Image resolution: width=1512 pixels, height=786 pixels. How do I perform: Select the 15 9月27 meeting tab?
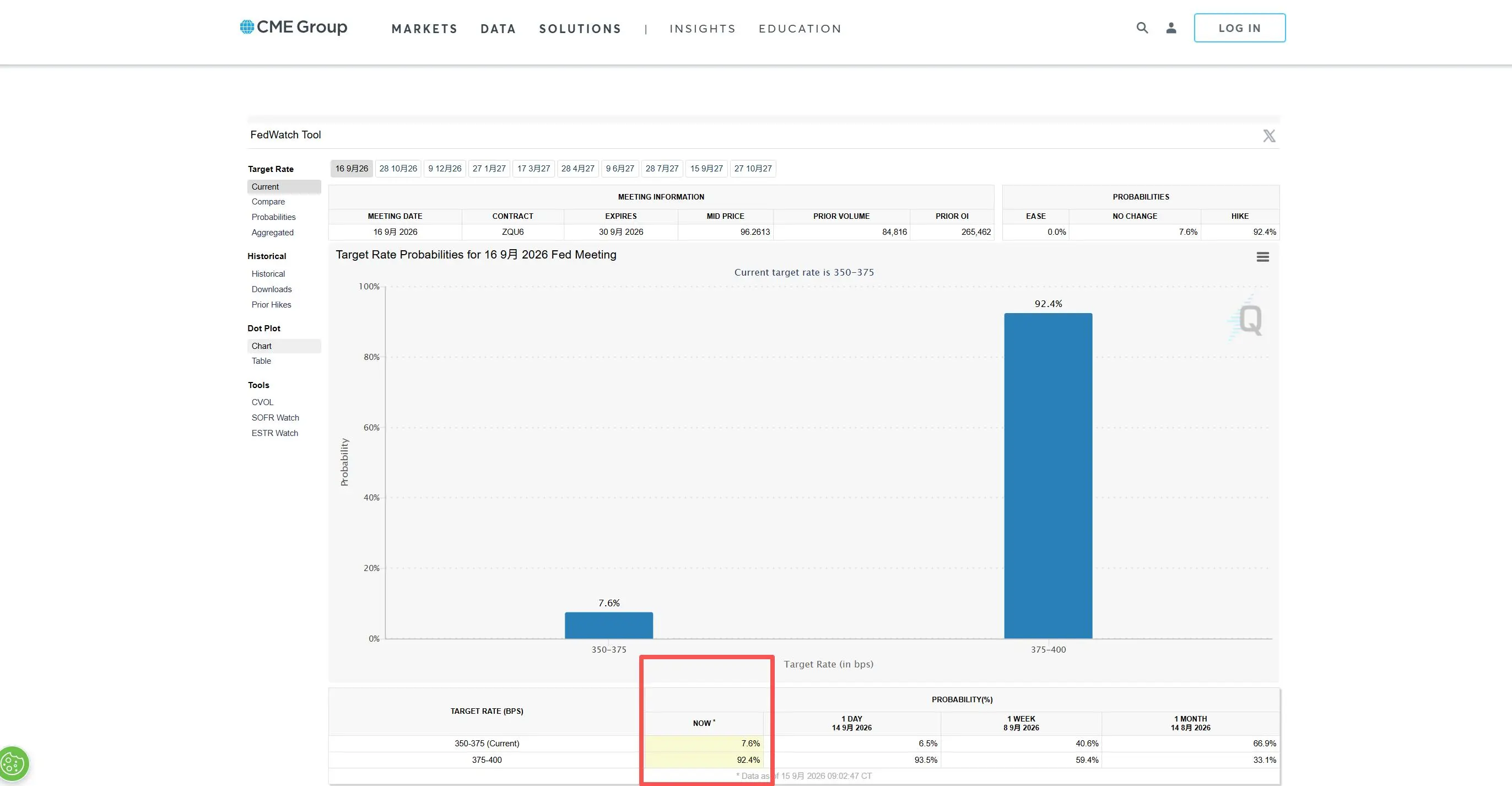point(707,169)
